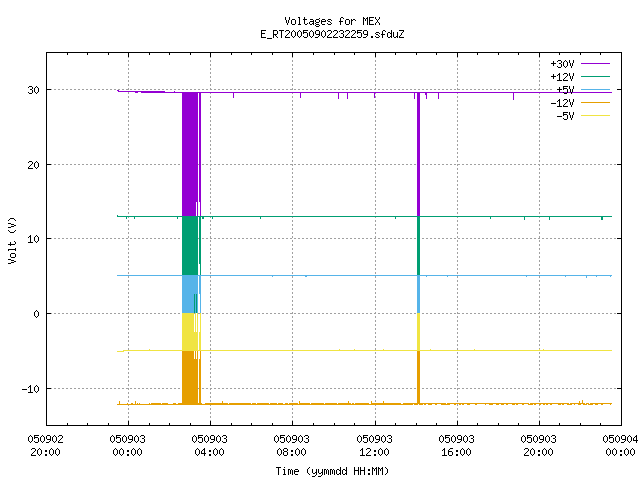
Task: Click the x-axis tick label 050903 20:00
Action: [538, 445]
